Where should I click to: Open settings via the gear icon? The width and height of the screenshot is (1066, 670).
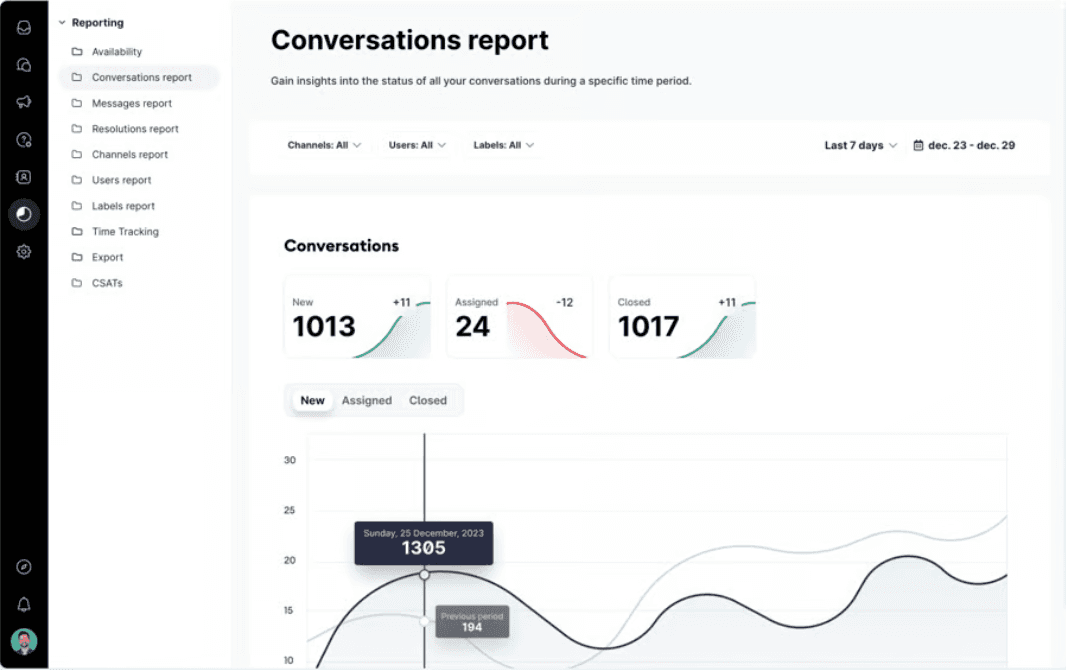24,252
